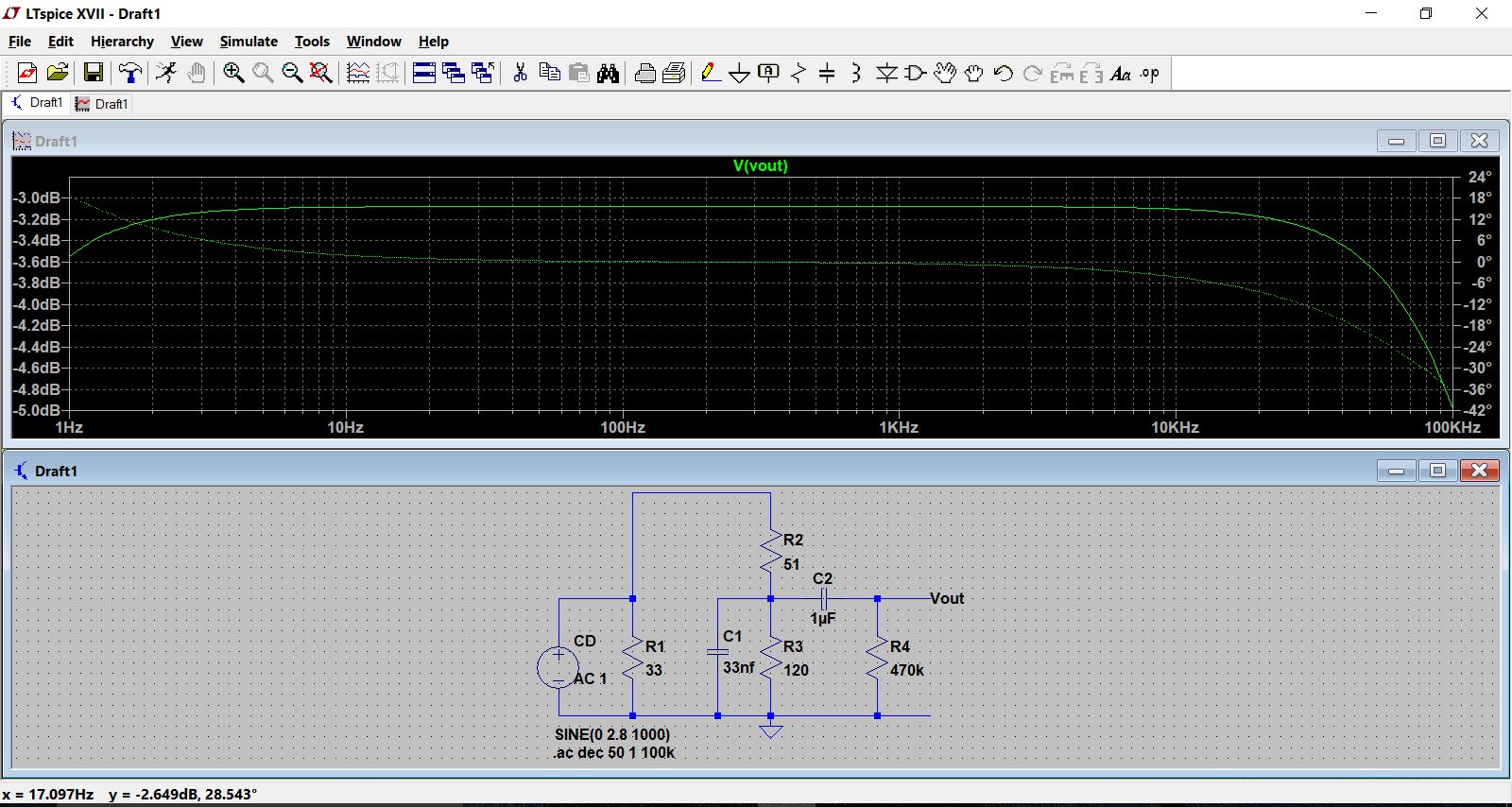The image size is (1512, 807).
Task: Switch to the Draft1 waveform tab
Action: click(x=102, y=104)
